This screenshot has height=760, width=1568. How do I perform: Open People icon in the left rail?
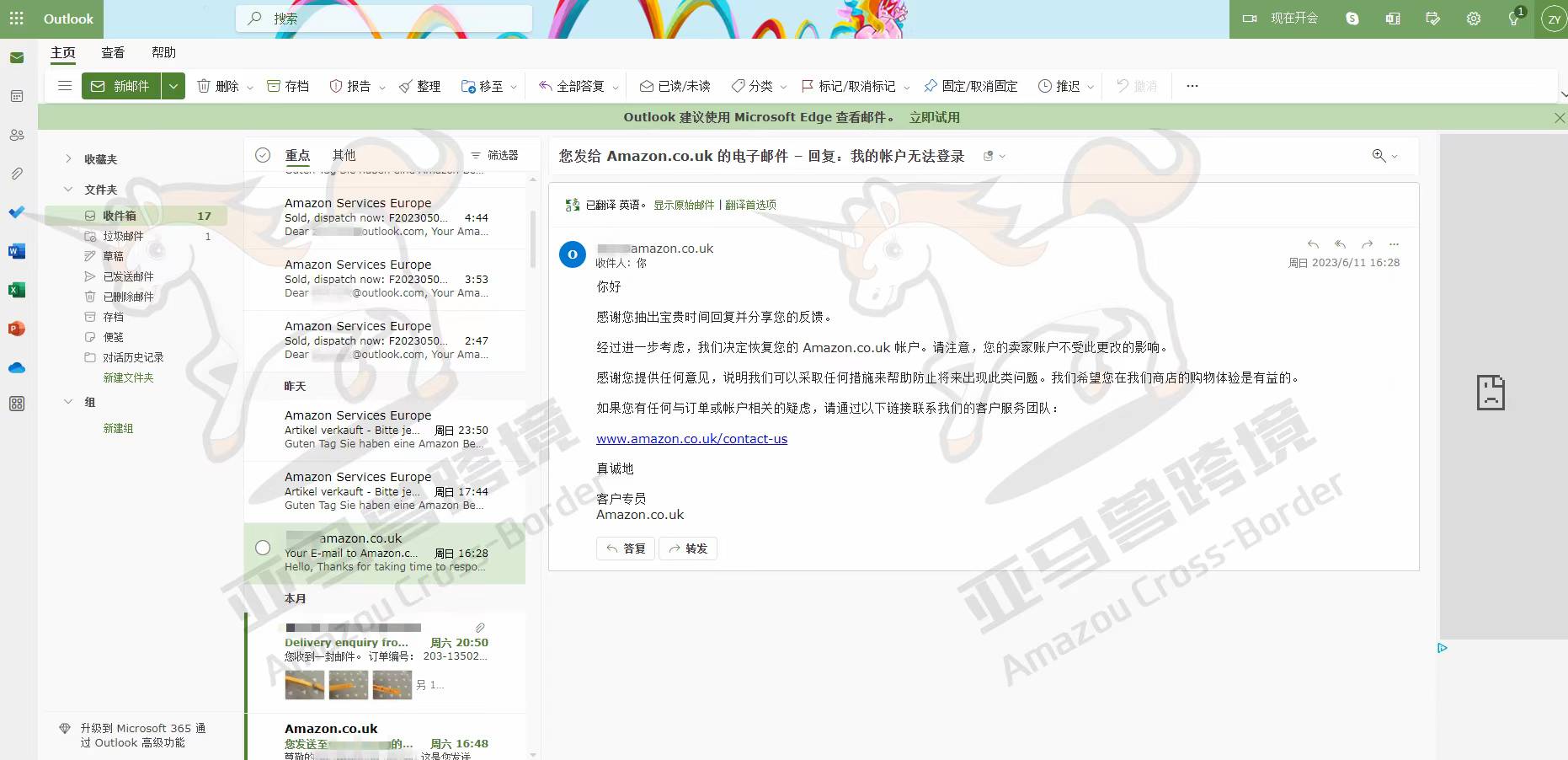pyautogui.click(x=17, y=135)
